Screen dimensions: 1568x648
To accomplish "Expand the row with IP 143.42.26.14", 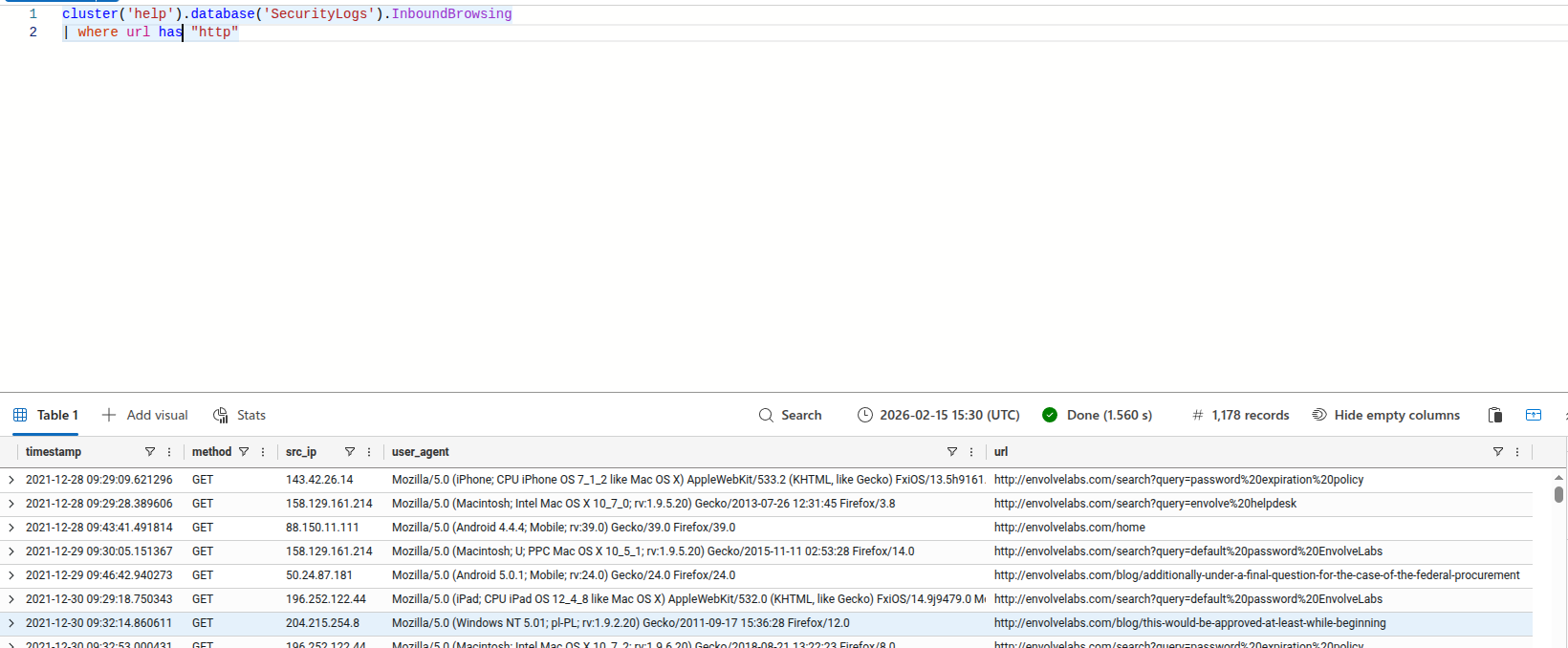I will [x=11, y=480].
